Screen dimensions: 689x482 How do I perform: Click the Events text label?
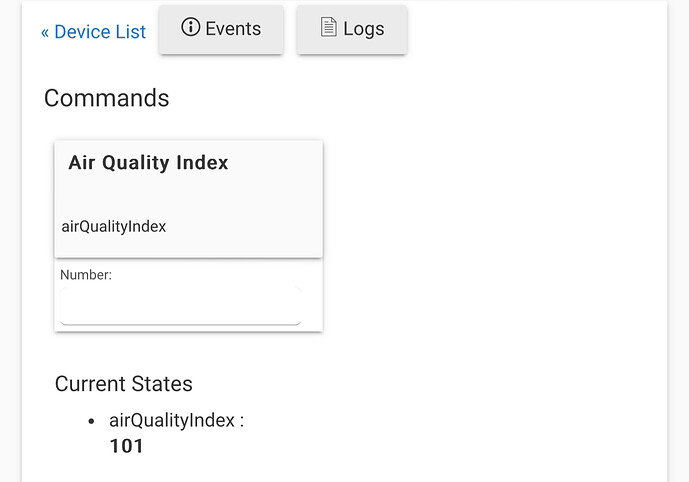click(233, 29)
